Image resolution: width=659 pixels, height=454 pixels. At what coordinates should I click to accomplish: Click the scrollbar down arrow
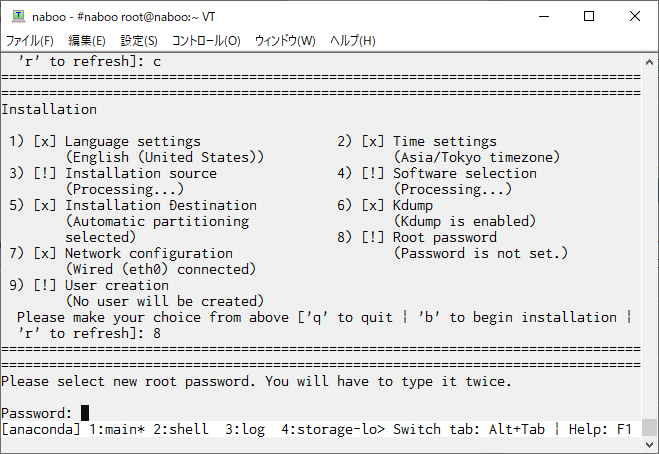(649, 444)
